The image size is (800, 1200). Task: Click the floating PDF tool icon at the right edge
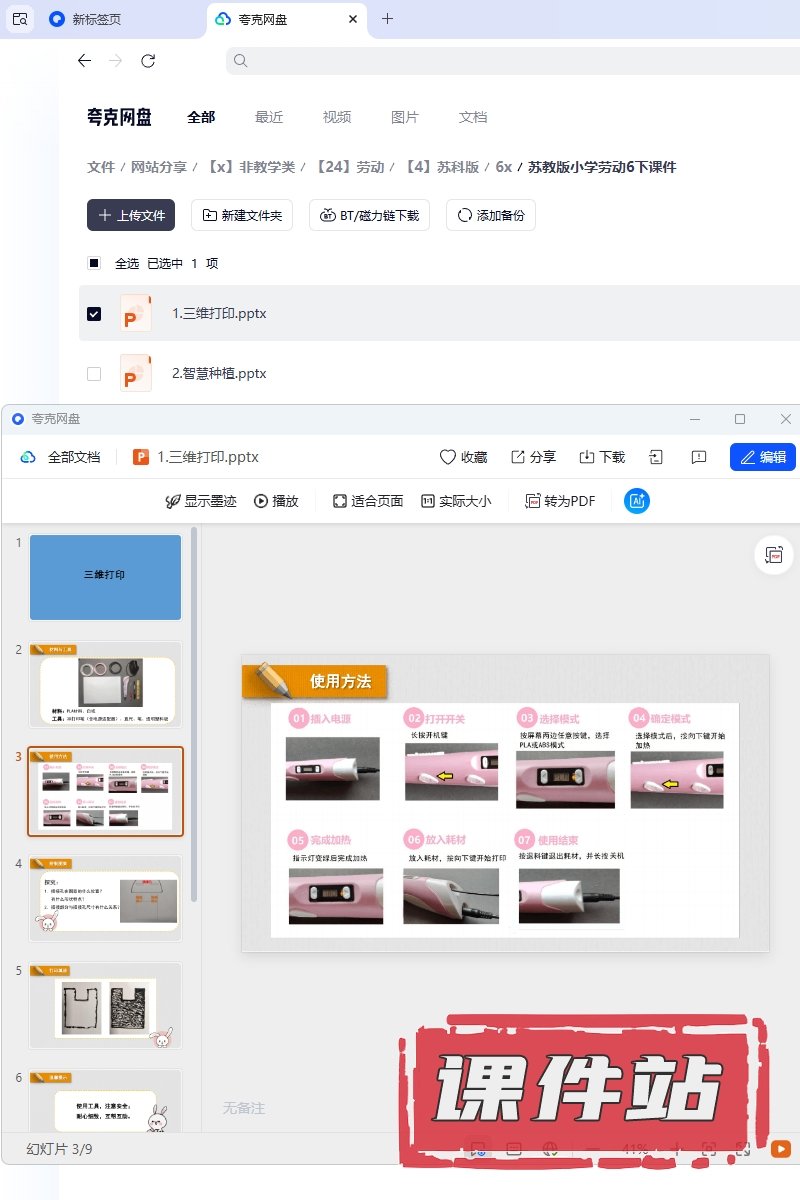click(773, 555)
